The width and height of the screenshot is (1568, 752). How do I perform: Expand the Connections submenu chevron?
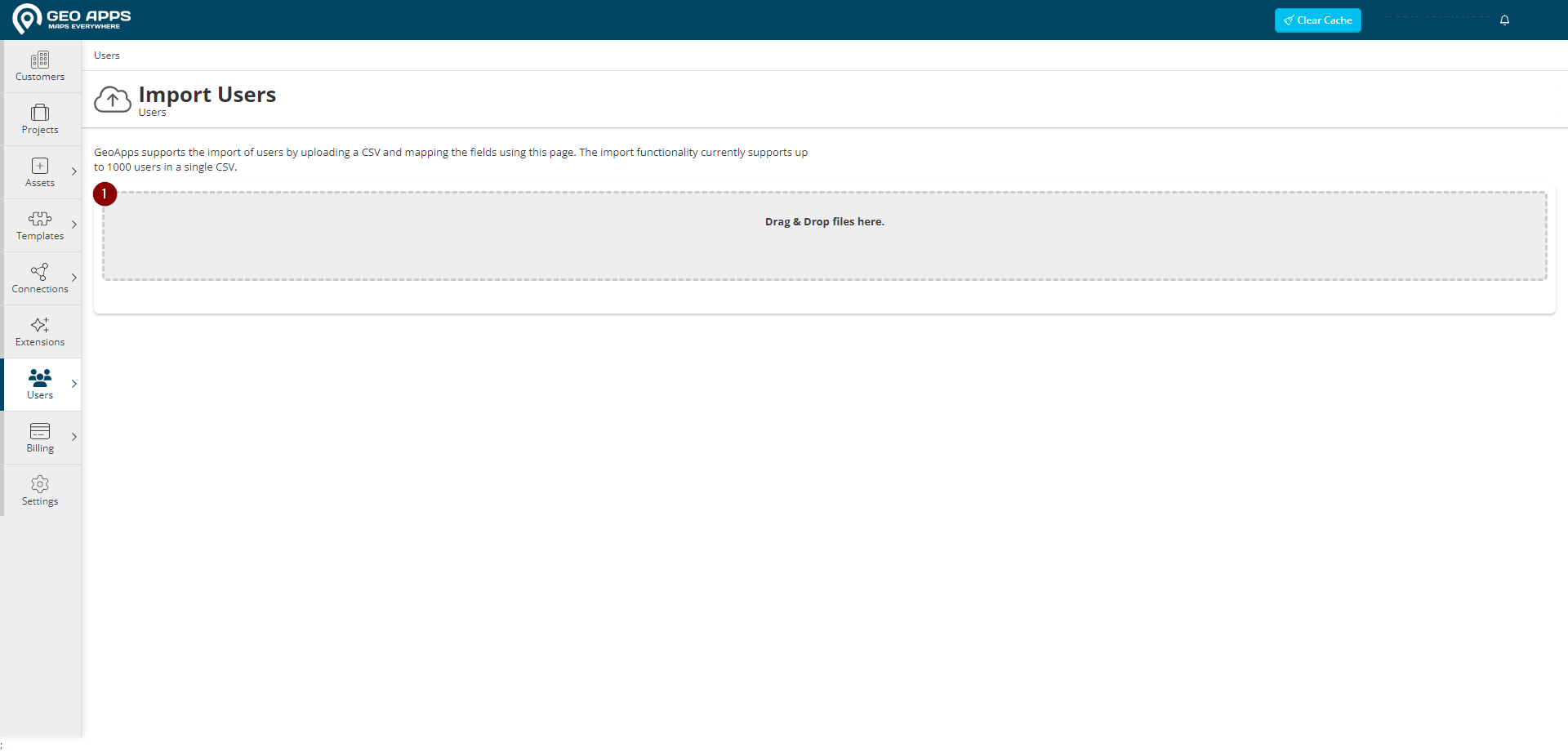74,278
